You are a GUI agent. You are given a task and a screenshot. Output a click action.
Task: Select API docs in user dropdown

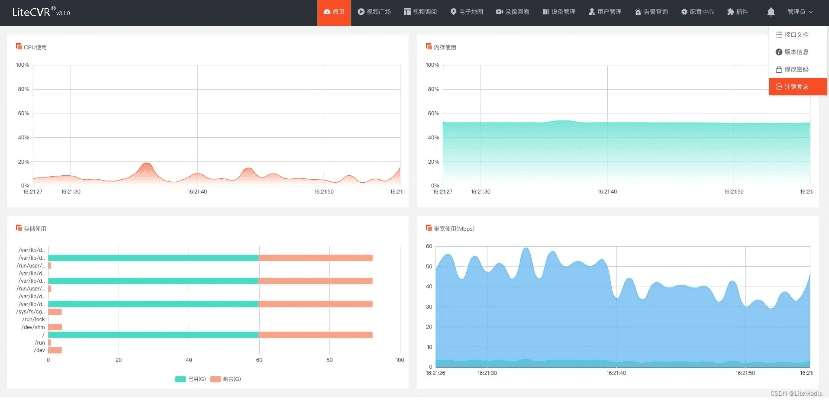797,35
